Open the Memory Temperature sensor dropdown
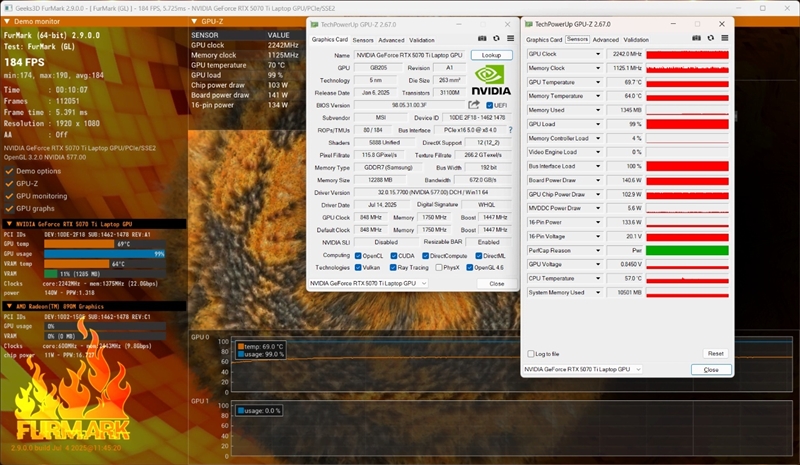The image size is (800, 465). coord(598,96)
